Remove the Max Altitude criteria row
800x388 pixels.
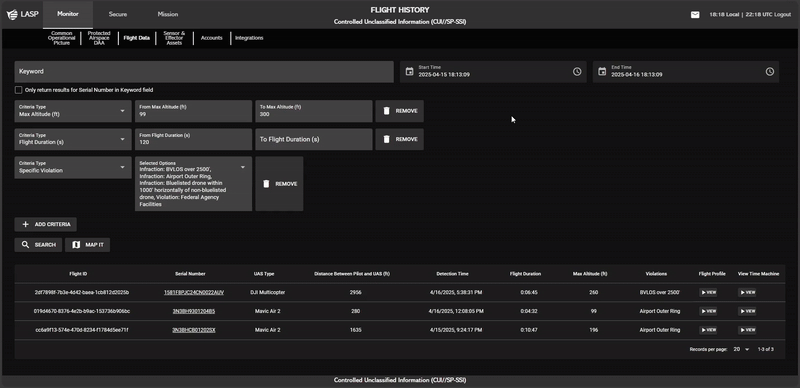point(399,111)
